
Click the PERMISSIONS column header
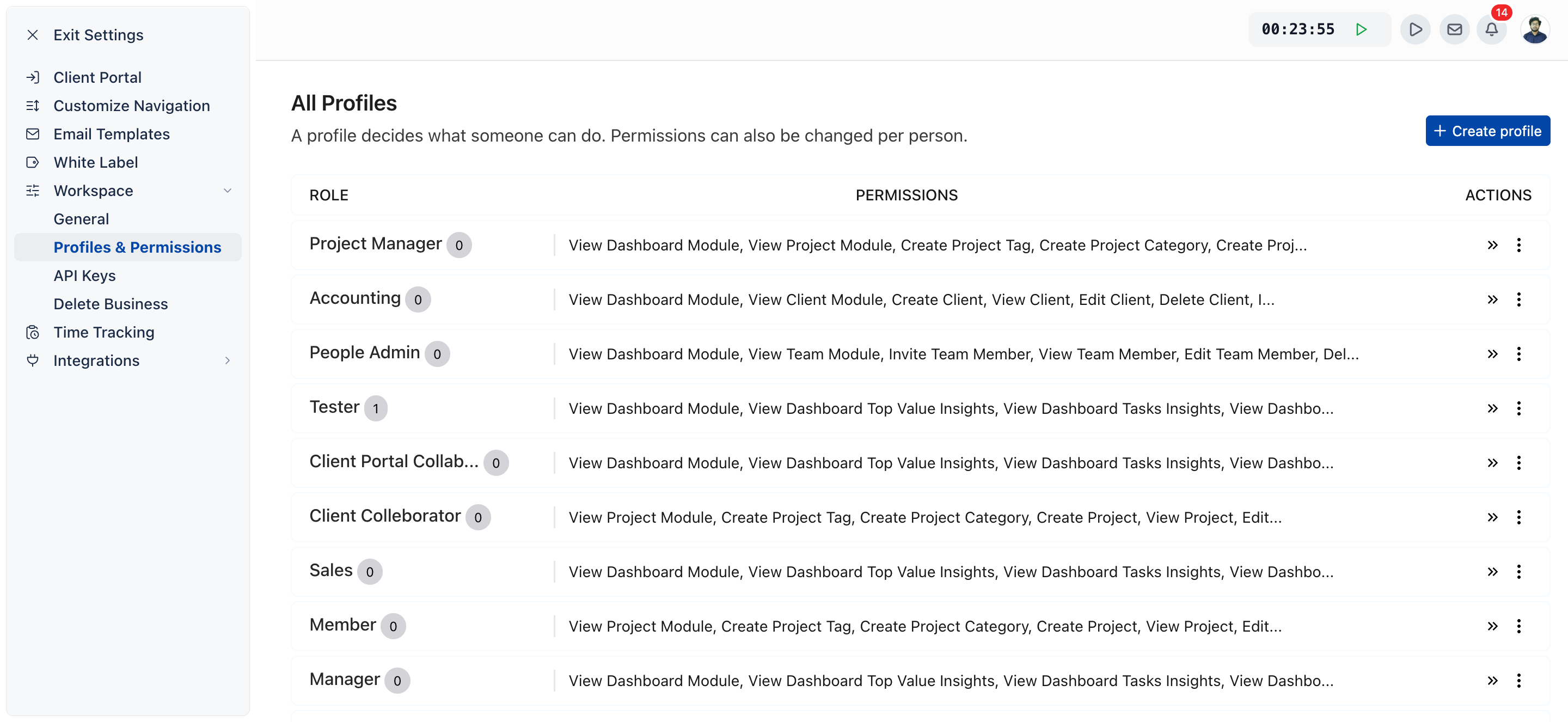click(x=906, y=195)
